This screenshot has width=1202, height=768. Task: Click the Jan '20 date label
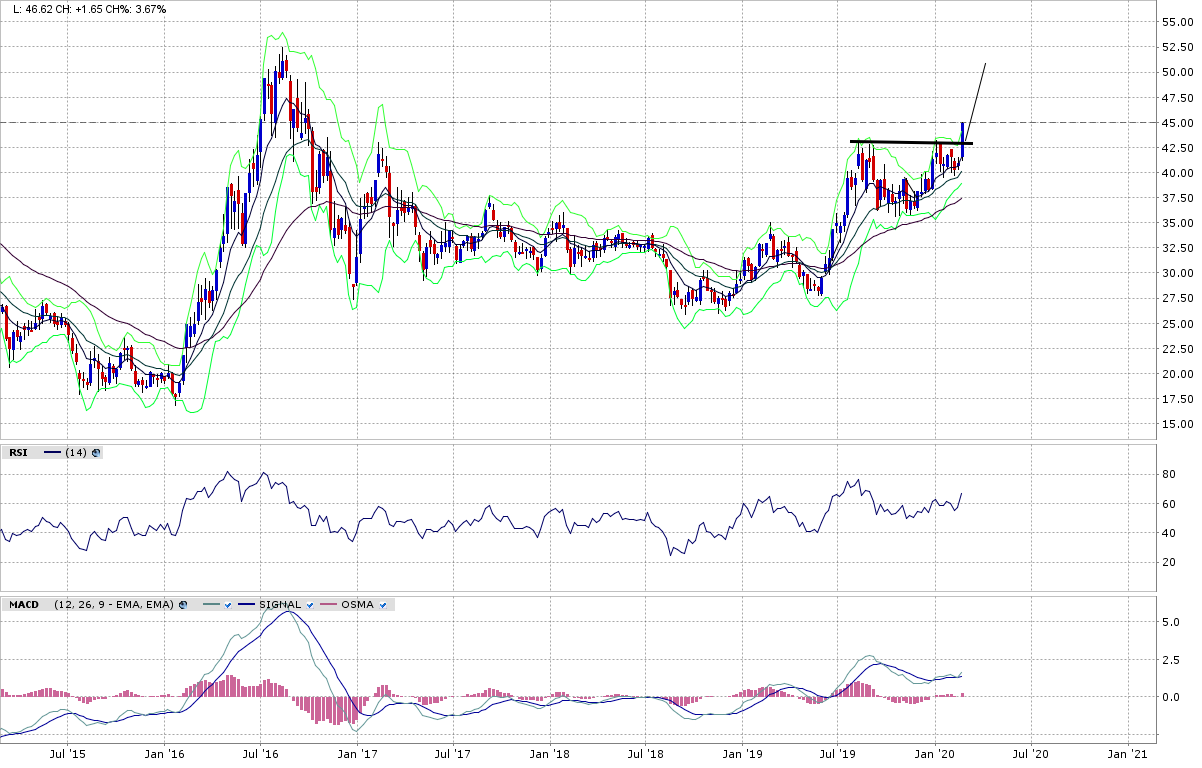[x=935, y=752]
